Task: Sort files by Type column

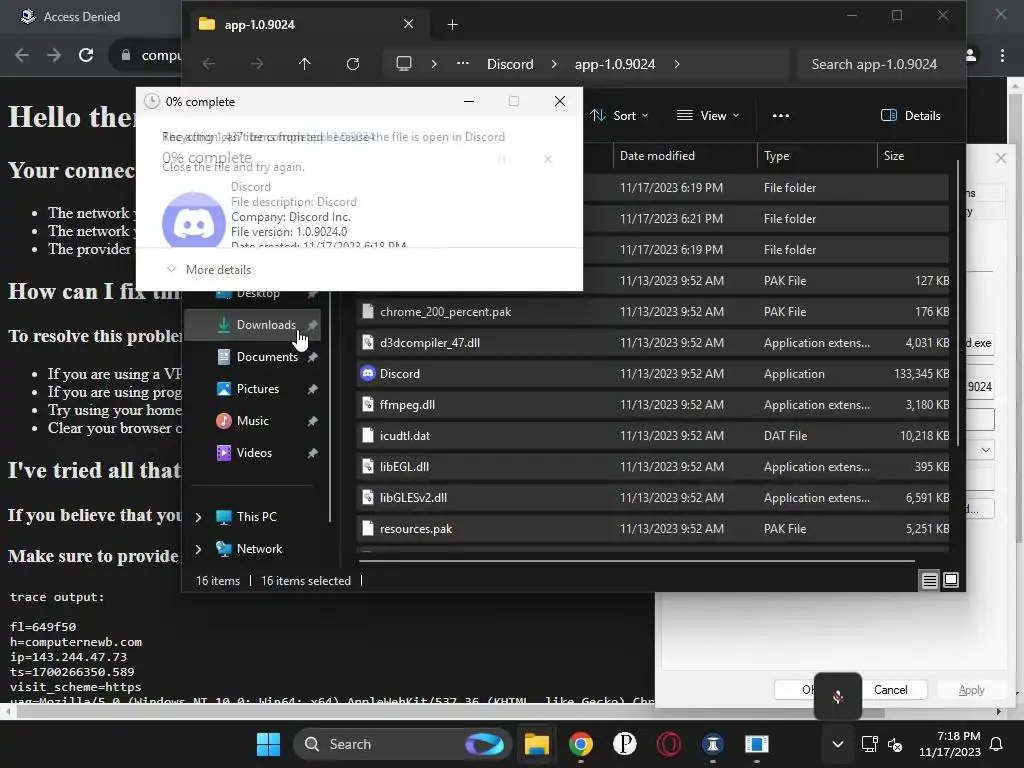Action: pyautogui.click(x=816, y=156)
